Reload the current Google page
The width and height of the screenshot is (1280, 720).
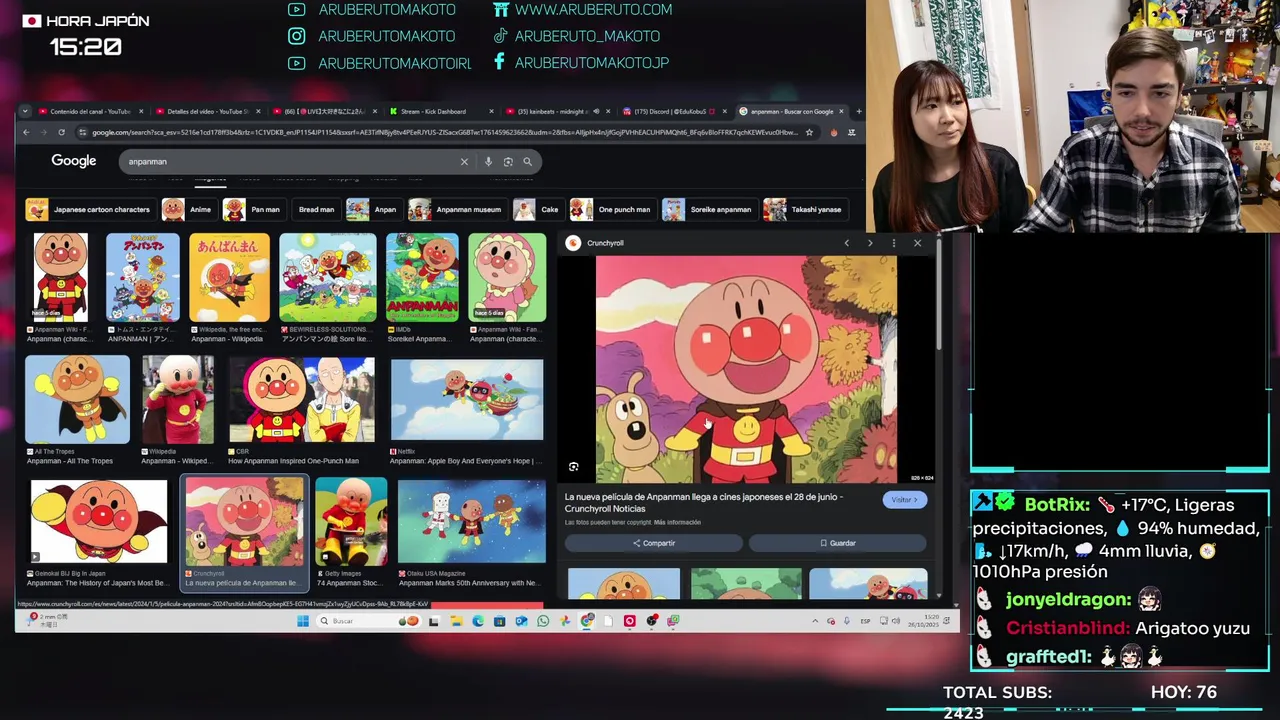61,132
